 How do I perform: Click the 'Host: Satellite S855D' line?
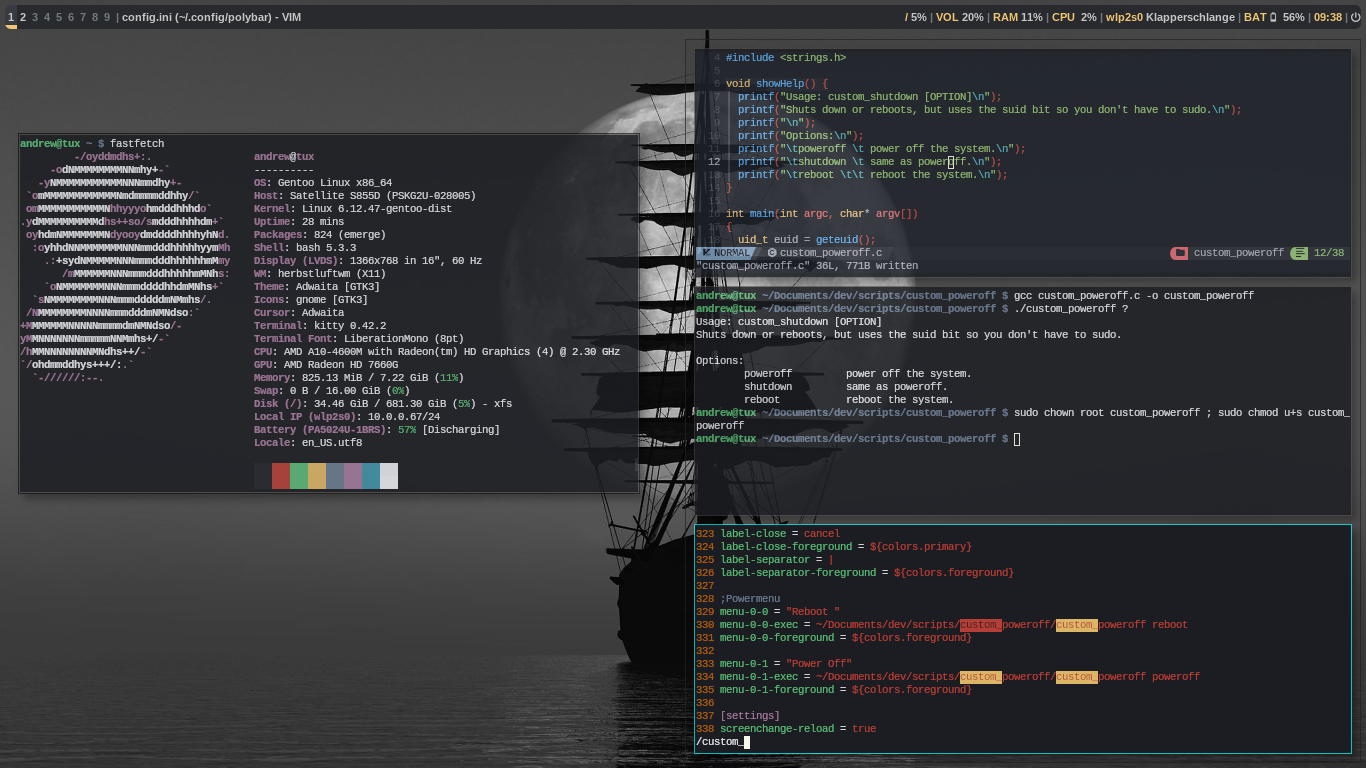[365, 196]
